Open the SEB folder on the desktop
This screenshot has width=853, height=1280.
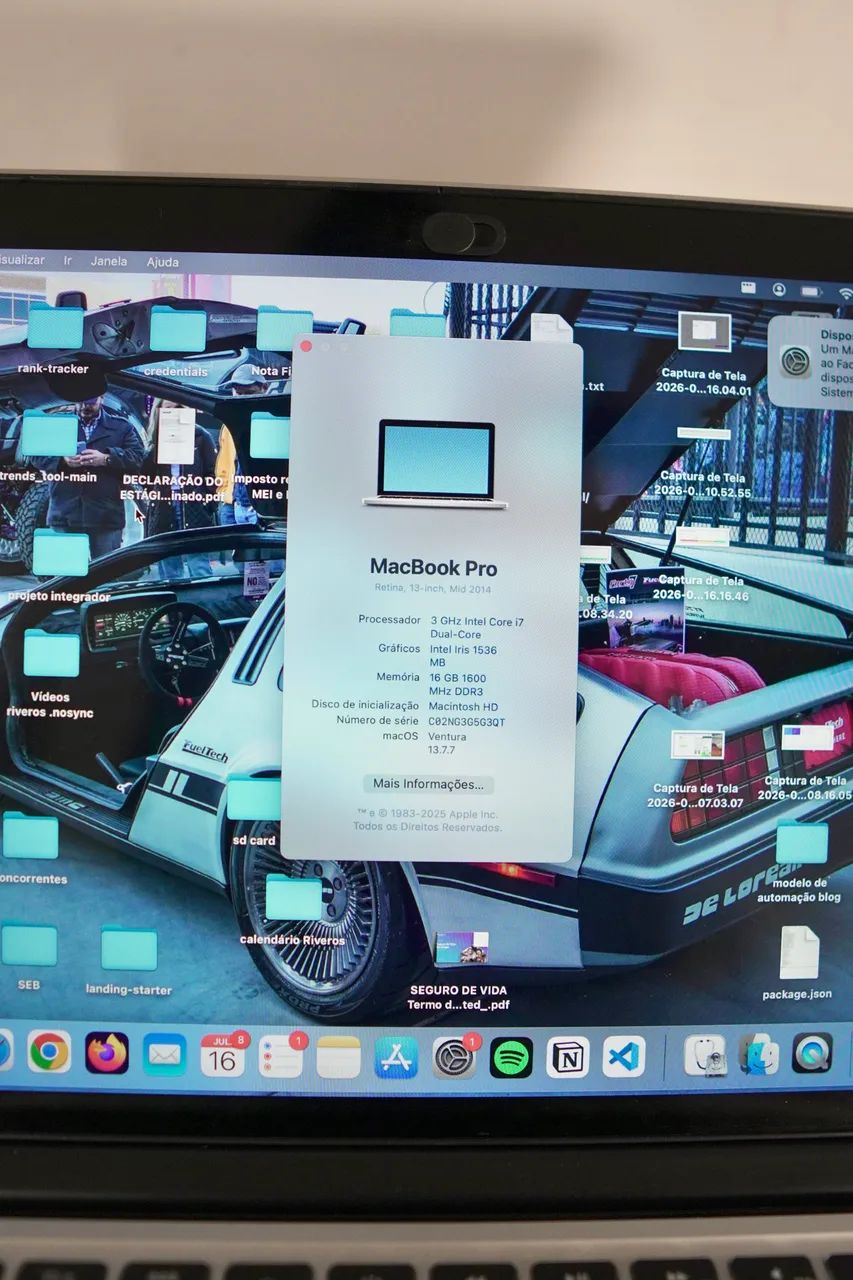click(x=29, y=945)
